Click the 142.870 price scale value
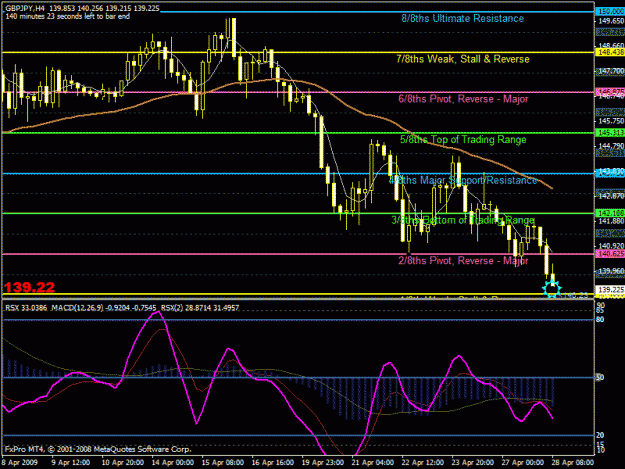The width and height of the screenshot is (625, 469). pos(611,196)
